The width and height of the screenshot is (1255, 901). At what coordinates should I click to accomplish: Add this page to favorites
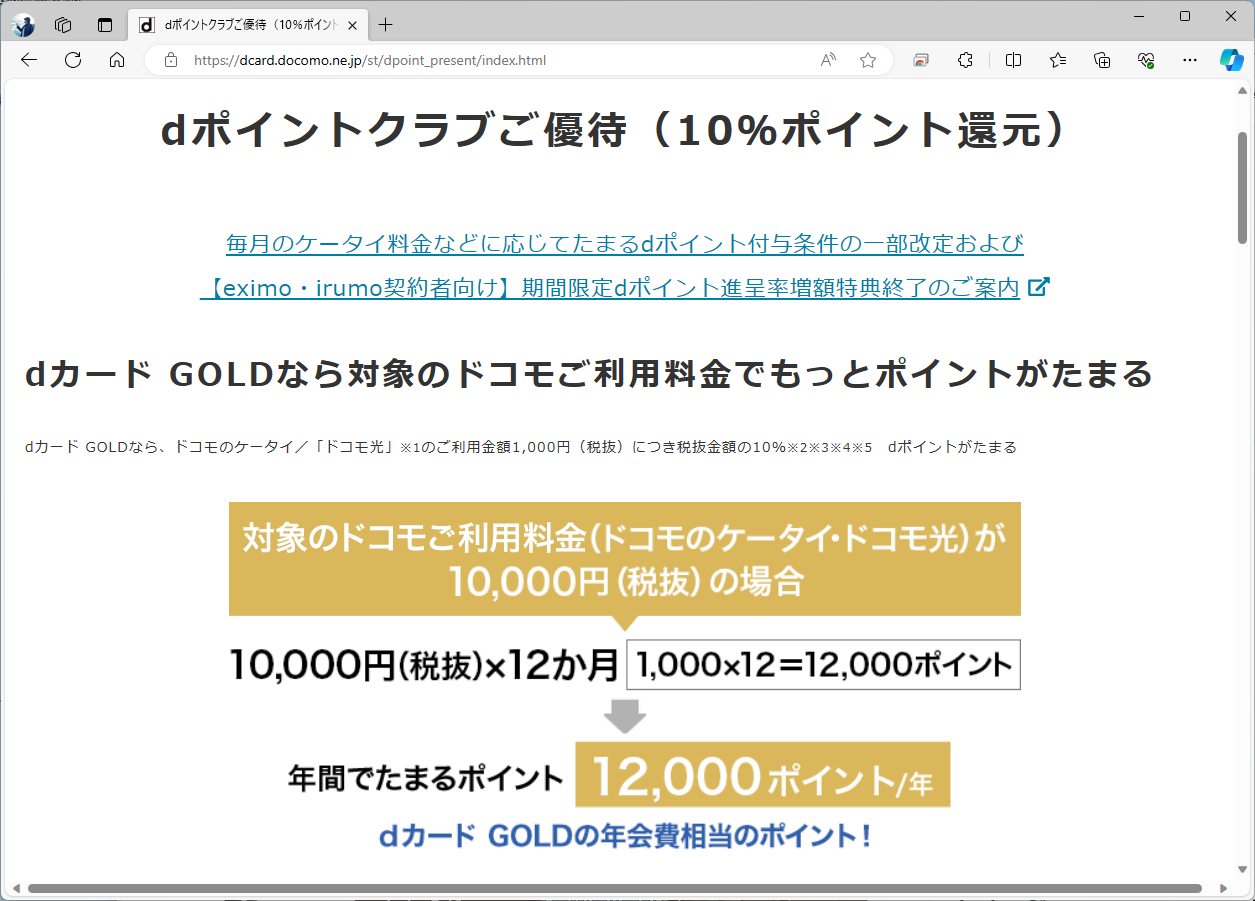pos(866,60)
